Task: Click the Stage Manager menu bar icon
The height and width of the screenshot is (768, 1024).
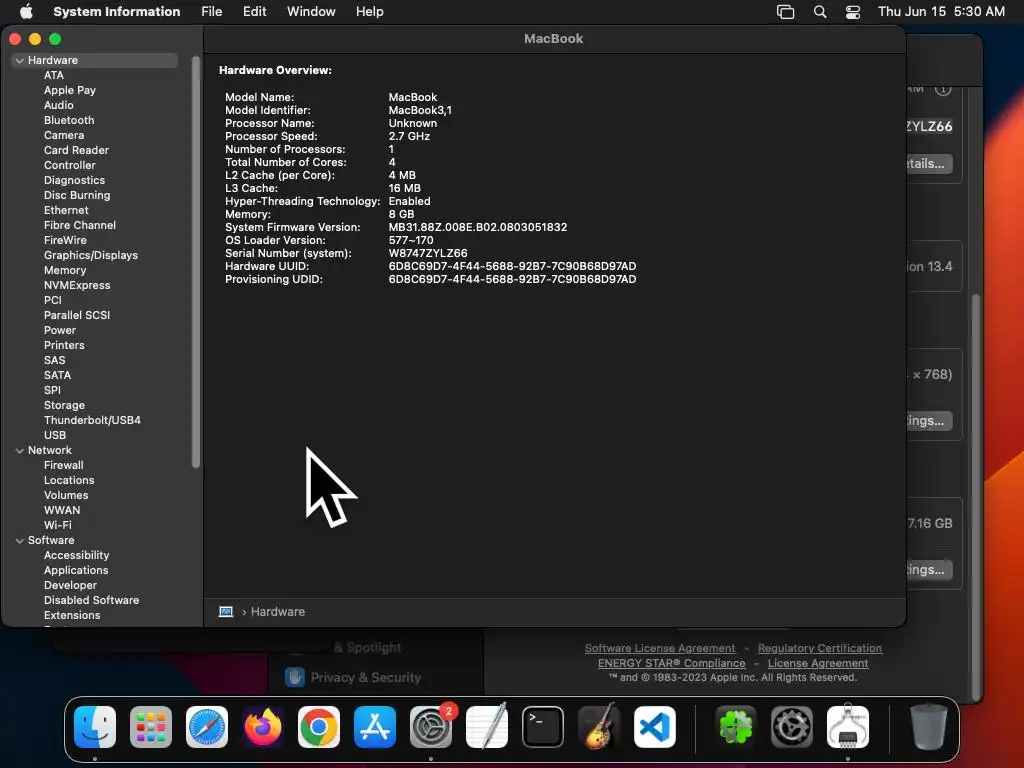Action: pyautogui.click(x=786, y=12)
